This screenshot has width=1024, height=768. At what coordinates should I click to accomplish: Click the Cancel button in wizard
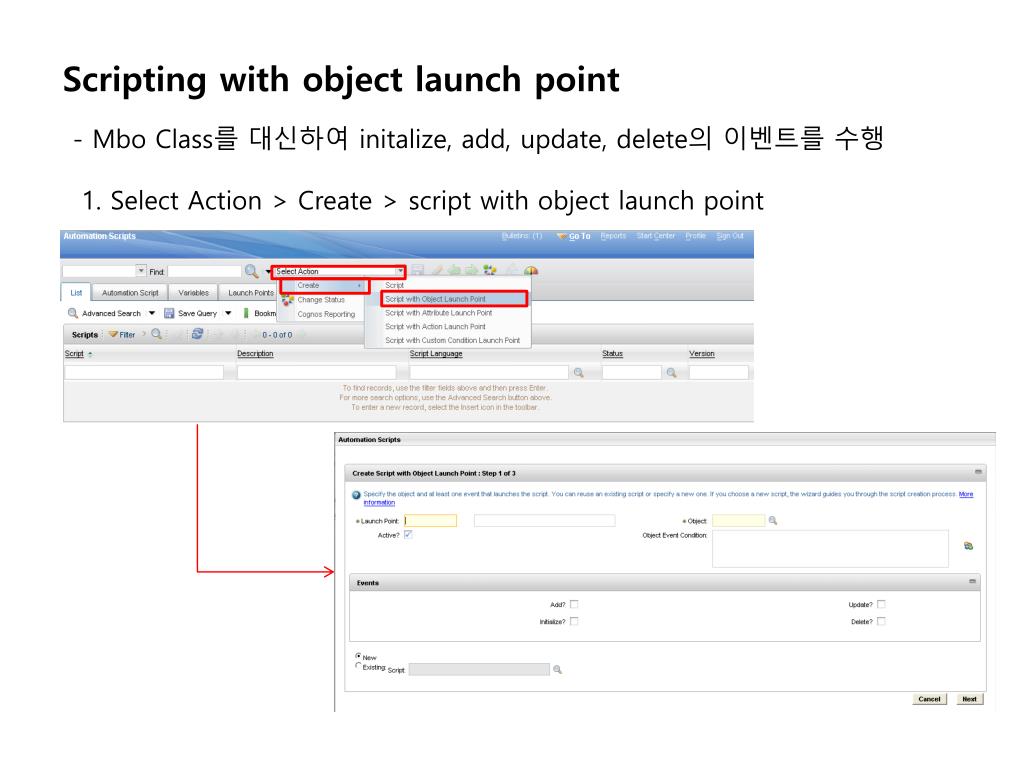point(929,699)
